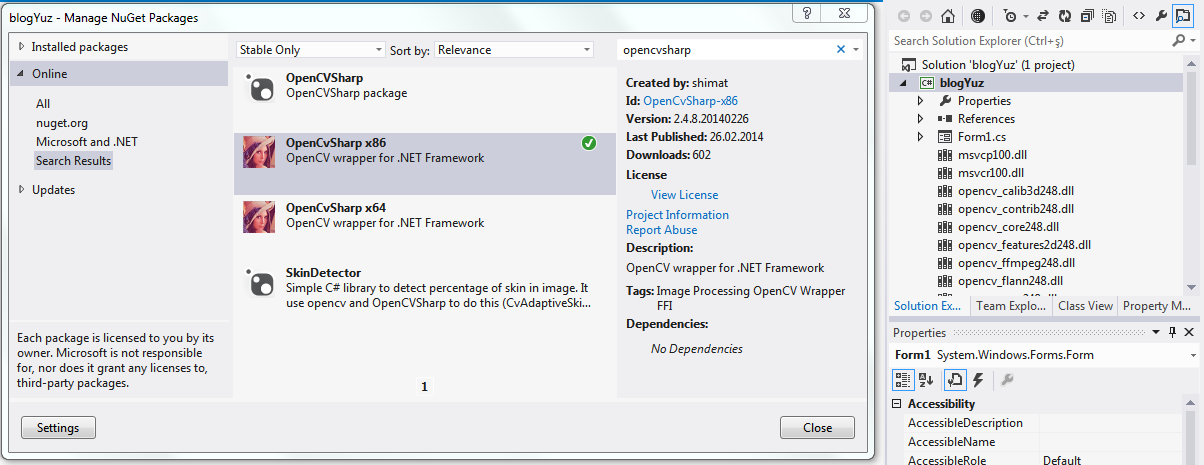Select Search Results in the left pane

(x=74, y=161)
